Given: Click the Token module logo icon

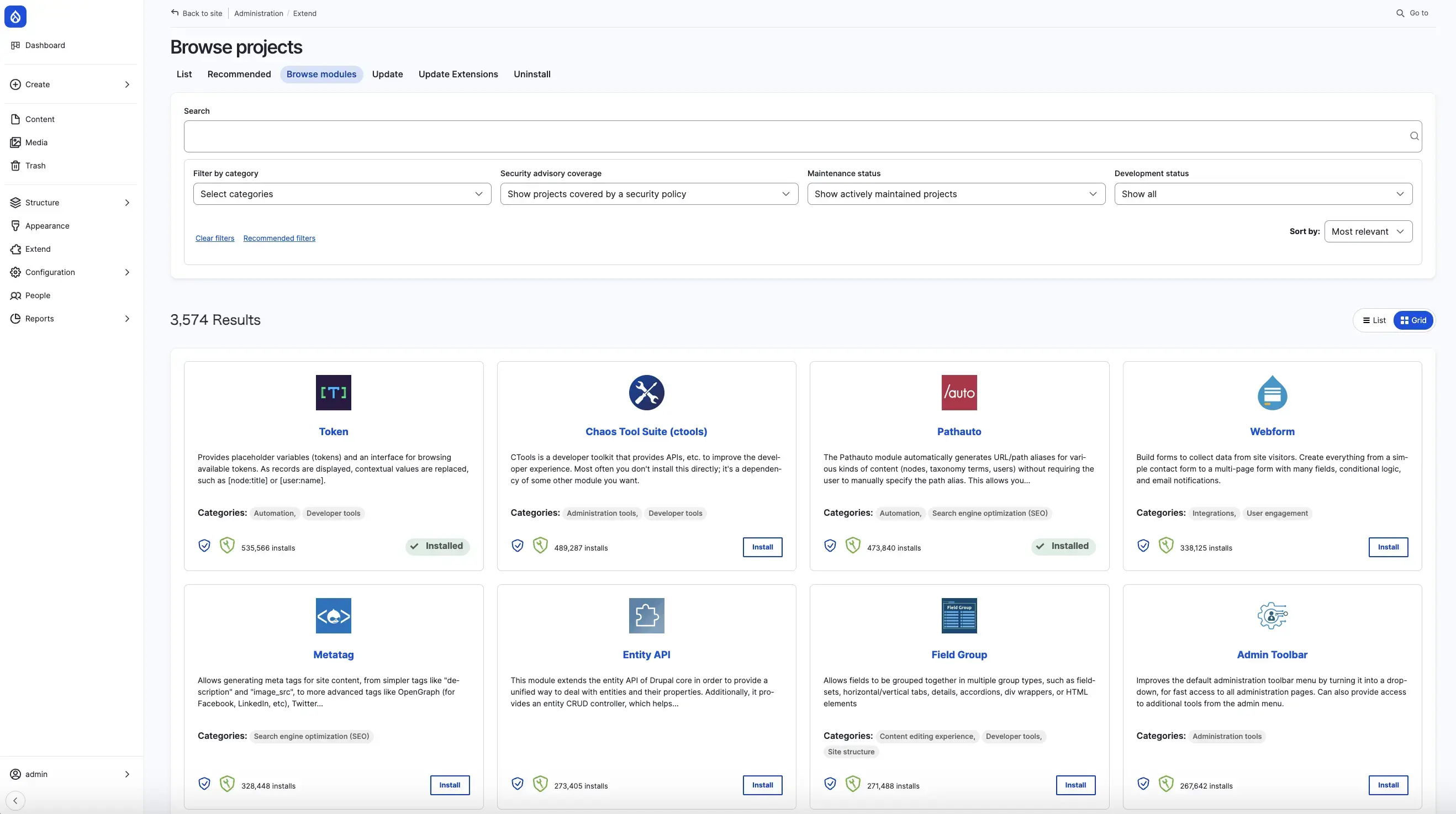Looking at the screenshot, I should point(333,392).
